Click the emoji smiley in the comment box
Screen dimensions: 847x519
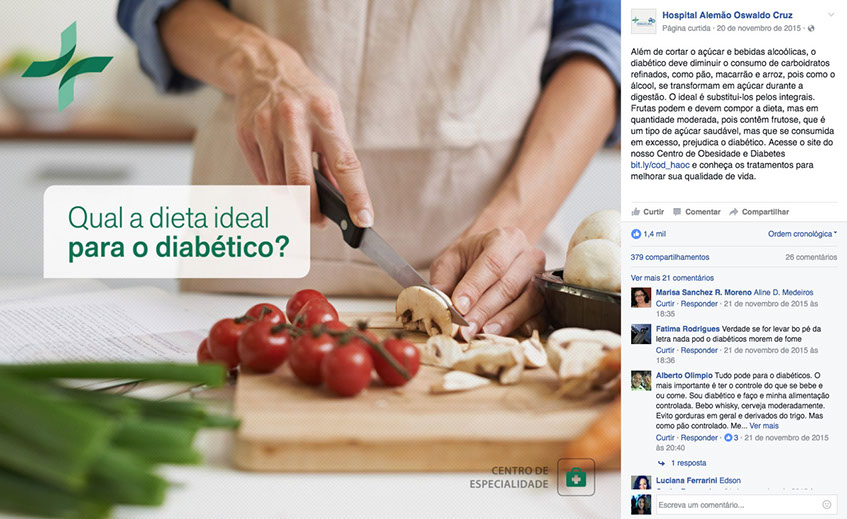pos(826,504)
